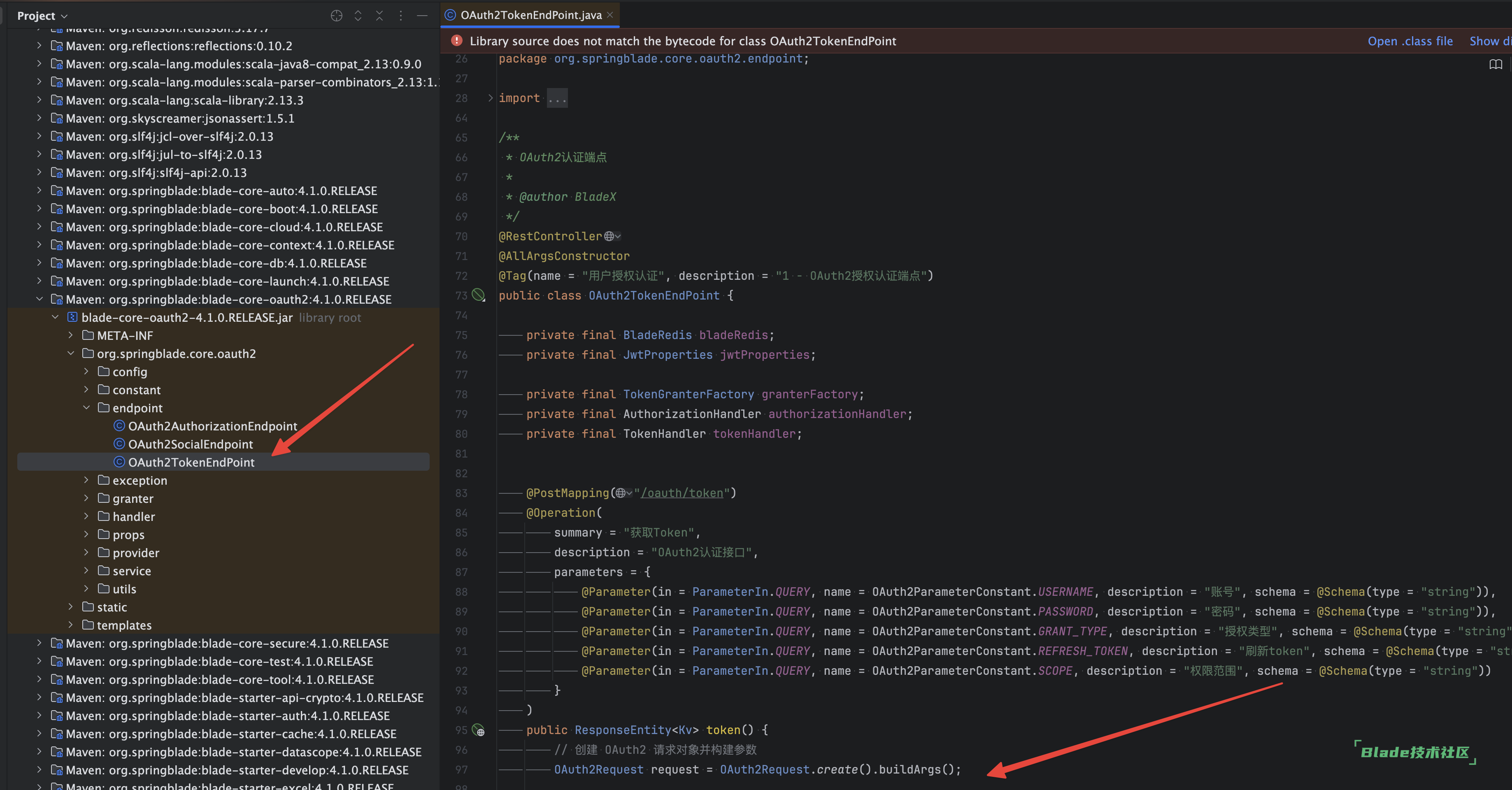Select Maven blade-core-boot:4.1.0.RELEASE

(x=222, y=209)
